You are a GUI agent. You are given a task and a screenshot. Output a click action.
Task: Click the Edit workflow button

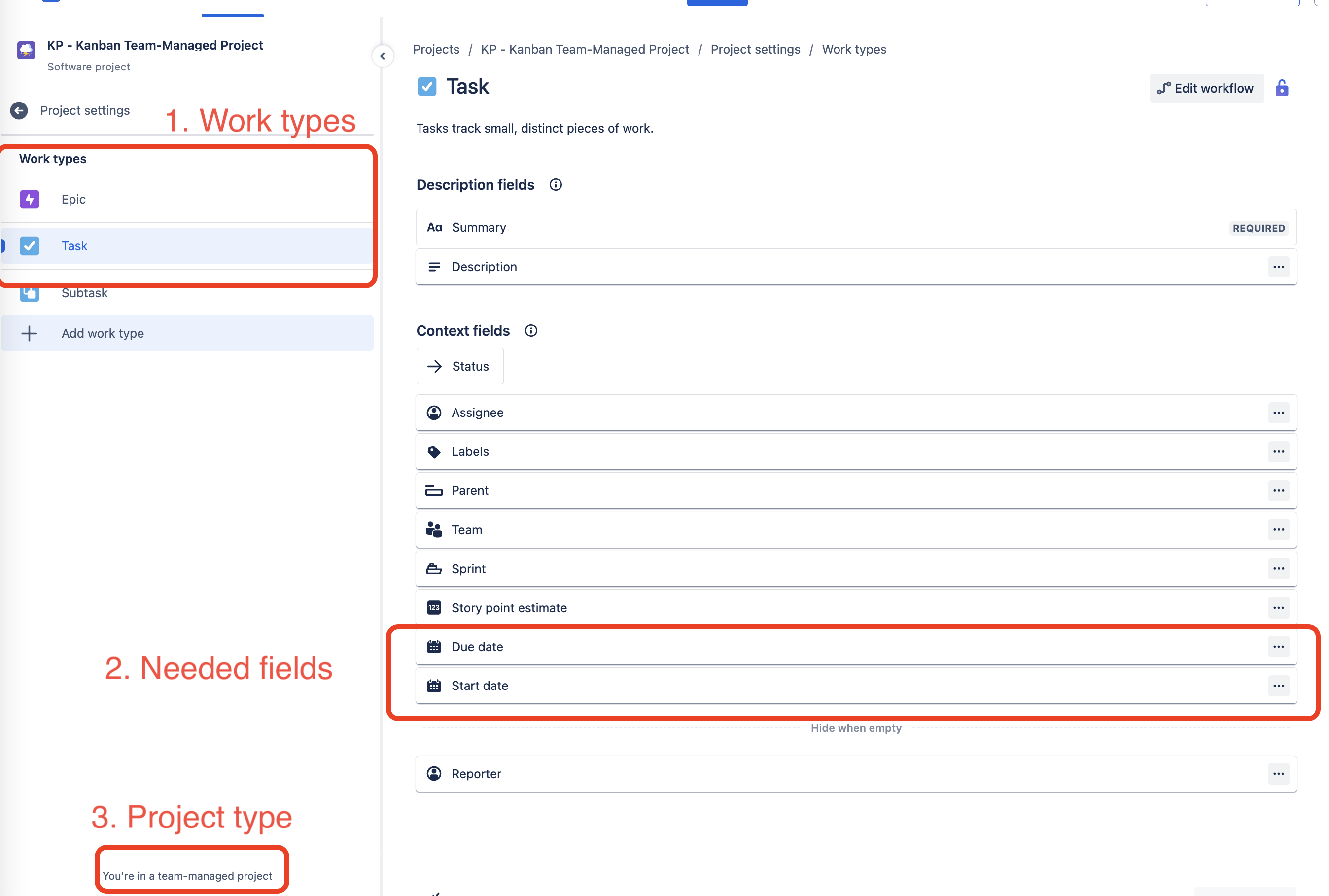coord(1206,89)
